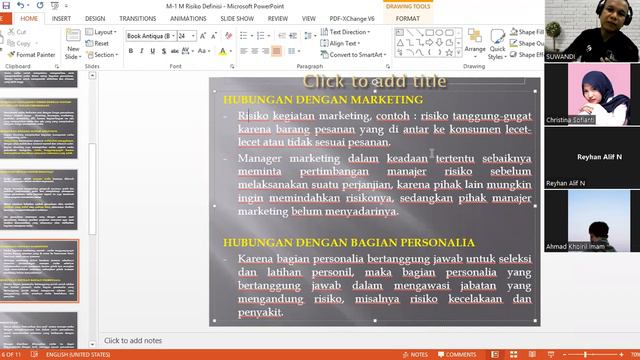Toggle align text left
The image size is (640, 360).
(x=244, y=51)
